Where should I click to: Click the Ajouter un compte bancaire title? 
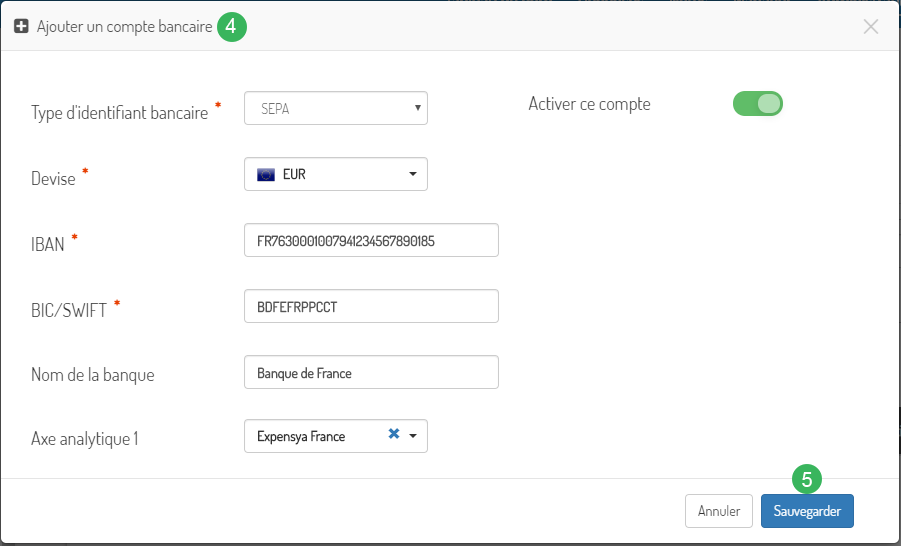tap(125, 26)
